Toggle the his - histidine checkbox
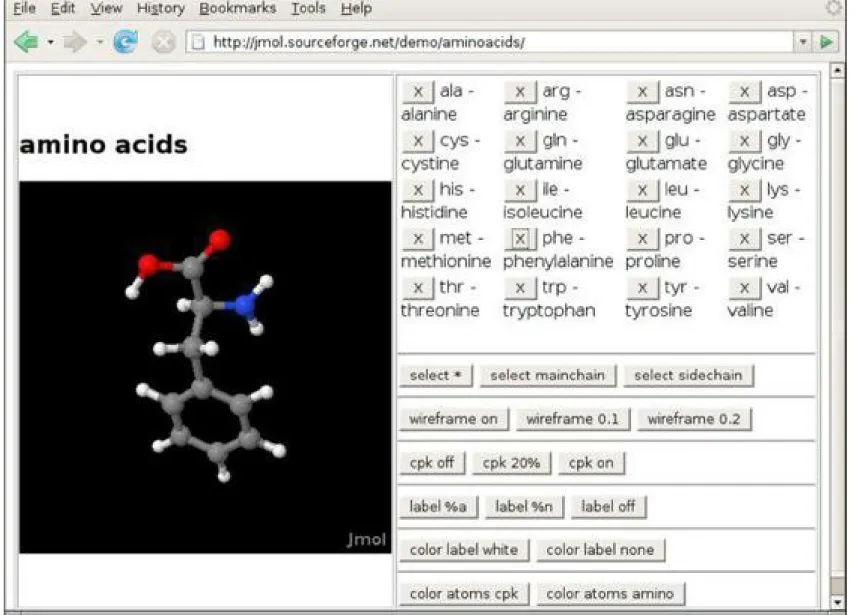 point(418,190)
